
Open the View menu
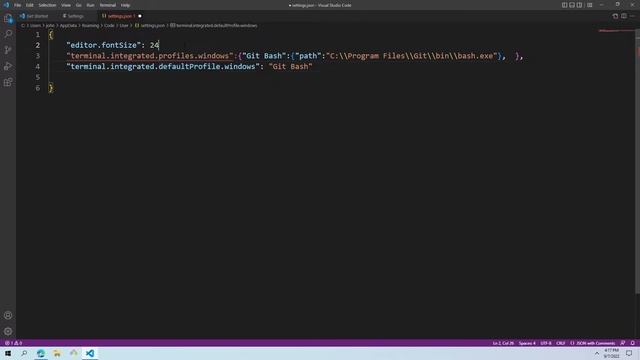click(66, 5)
